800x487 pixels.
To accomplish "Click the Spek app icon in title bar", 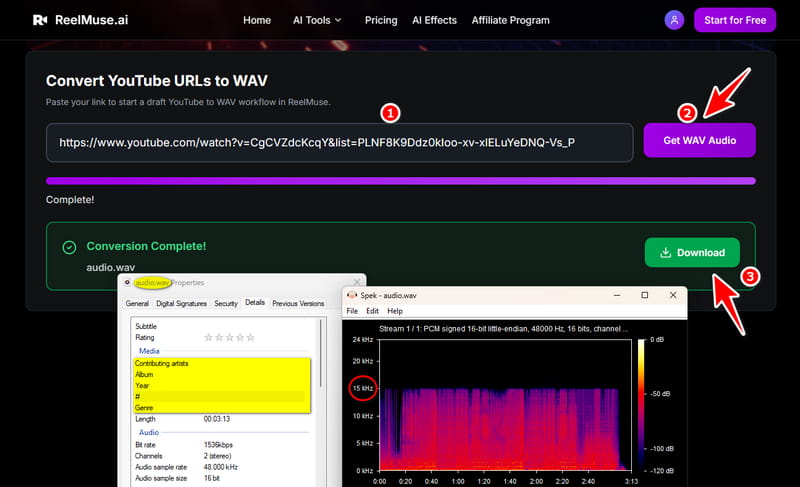I will pos(352,295).
